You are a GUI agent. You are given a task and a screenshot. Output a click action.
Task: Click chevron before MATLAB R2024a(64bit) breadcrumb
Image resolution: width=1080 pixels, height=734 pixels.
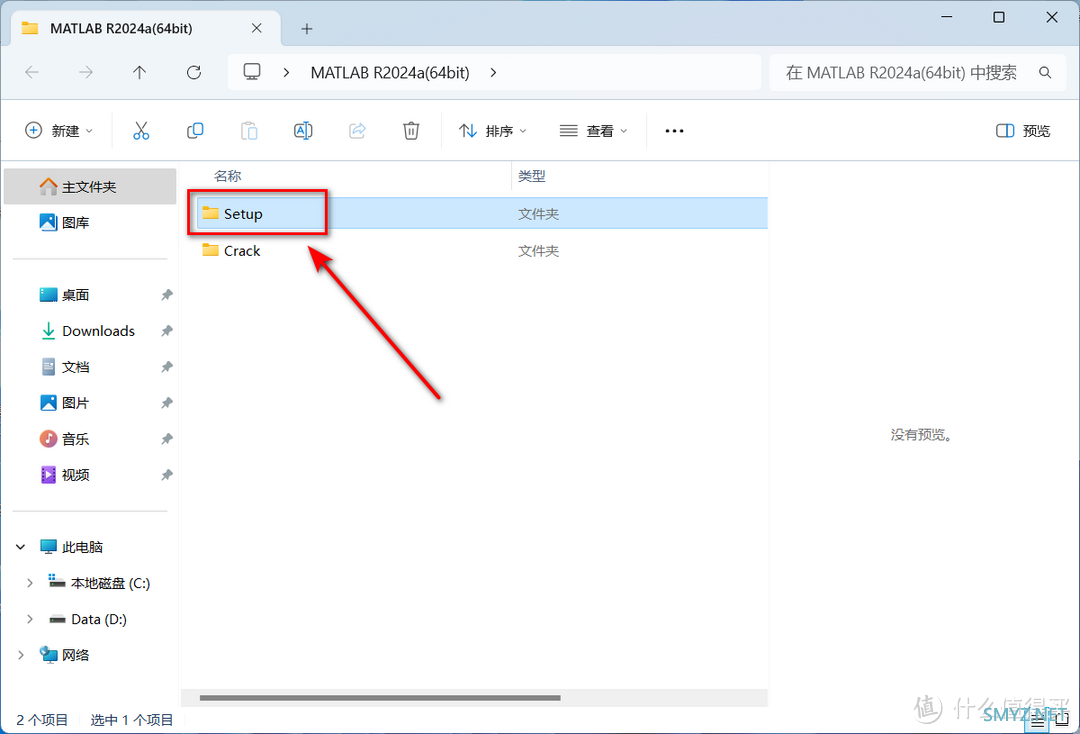click(x=286, y=72)
